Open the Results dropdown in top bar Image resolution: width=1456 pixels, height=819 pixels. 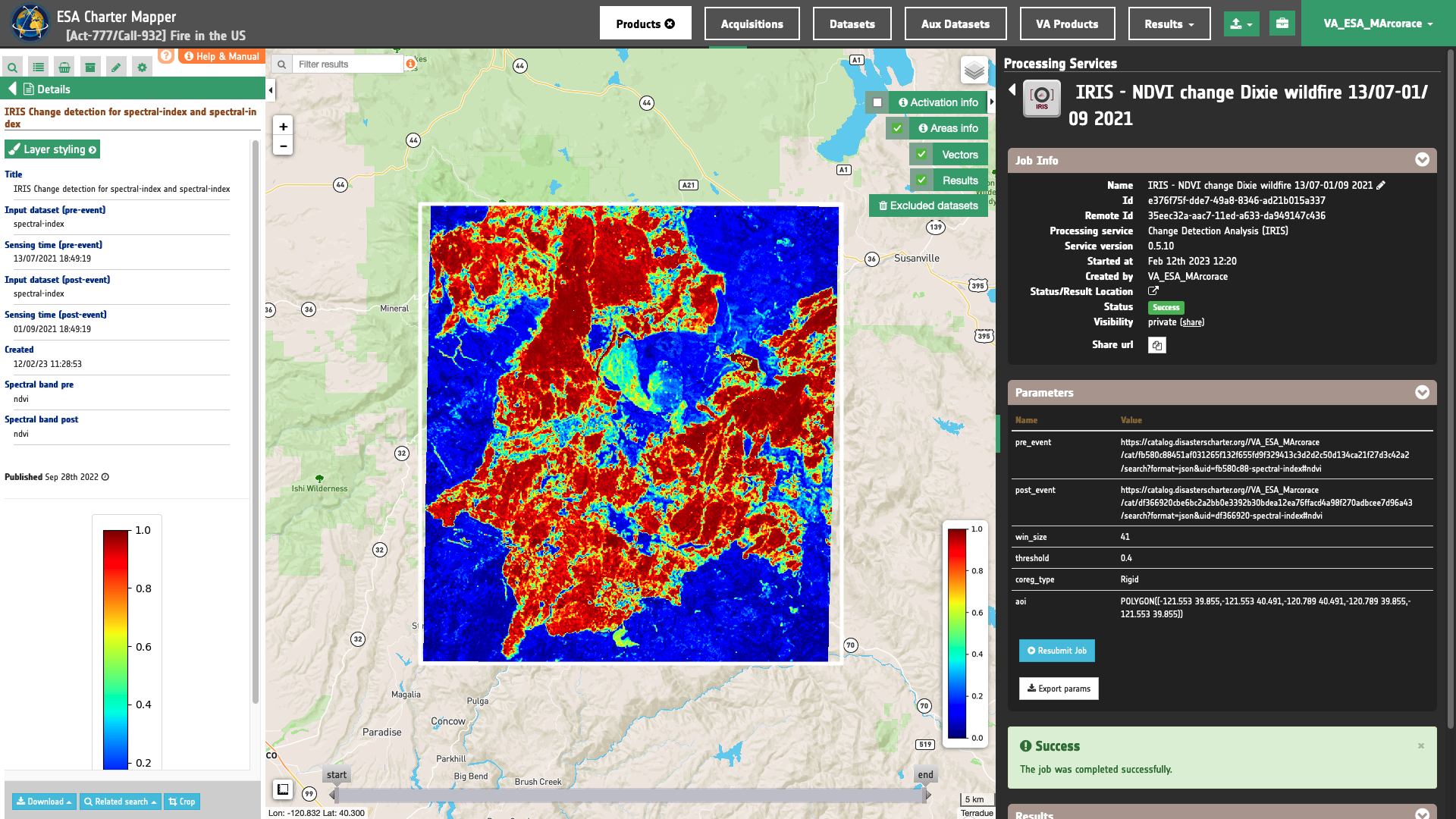tap(1169, 24)
